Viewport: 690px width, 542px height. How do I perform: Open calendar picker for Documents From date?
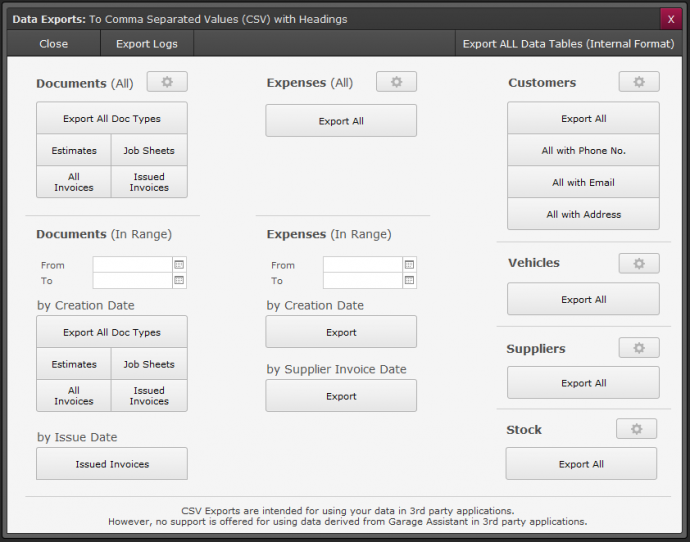179,265
